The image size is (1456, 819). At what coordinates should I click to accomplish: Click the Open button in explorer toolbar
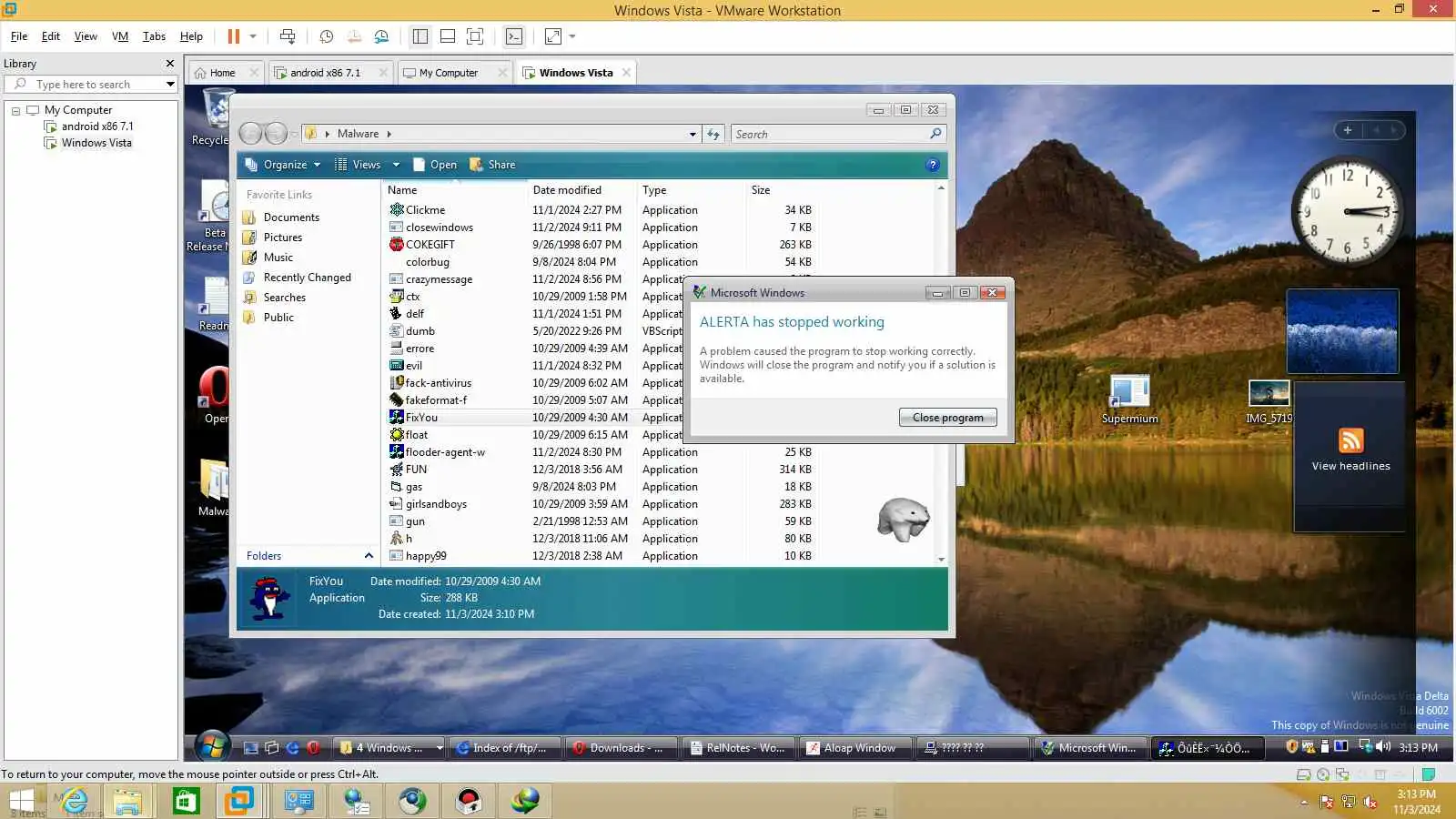pos(434,165)
